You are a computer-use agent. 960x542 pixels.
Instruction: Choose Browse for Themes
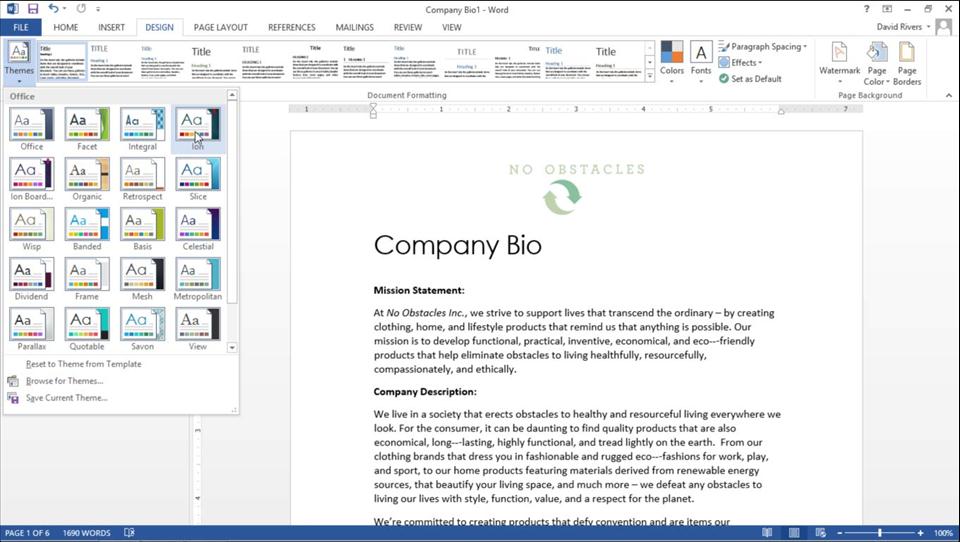click(x=64, y=381)
